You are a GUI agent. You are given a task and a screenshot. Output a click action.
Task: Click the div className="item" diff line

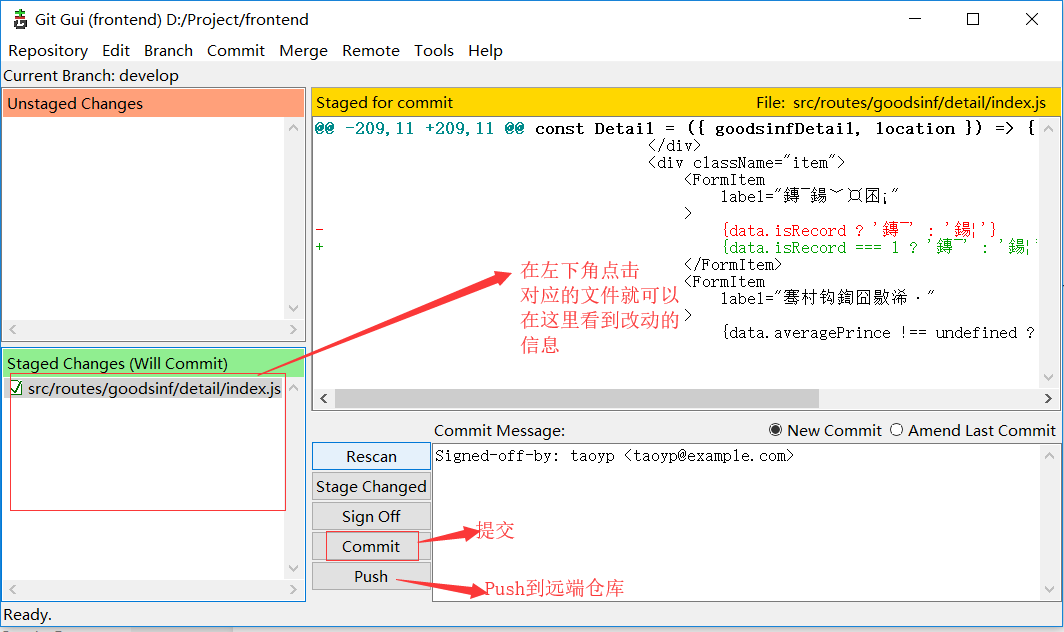click(746, 162)
